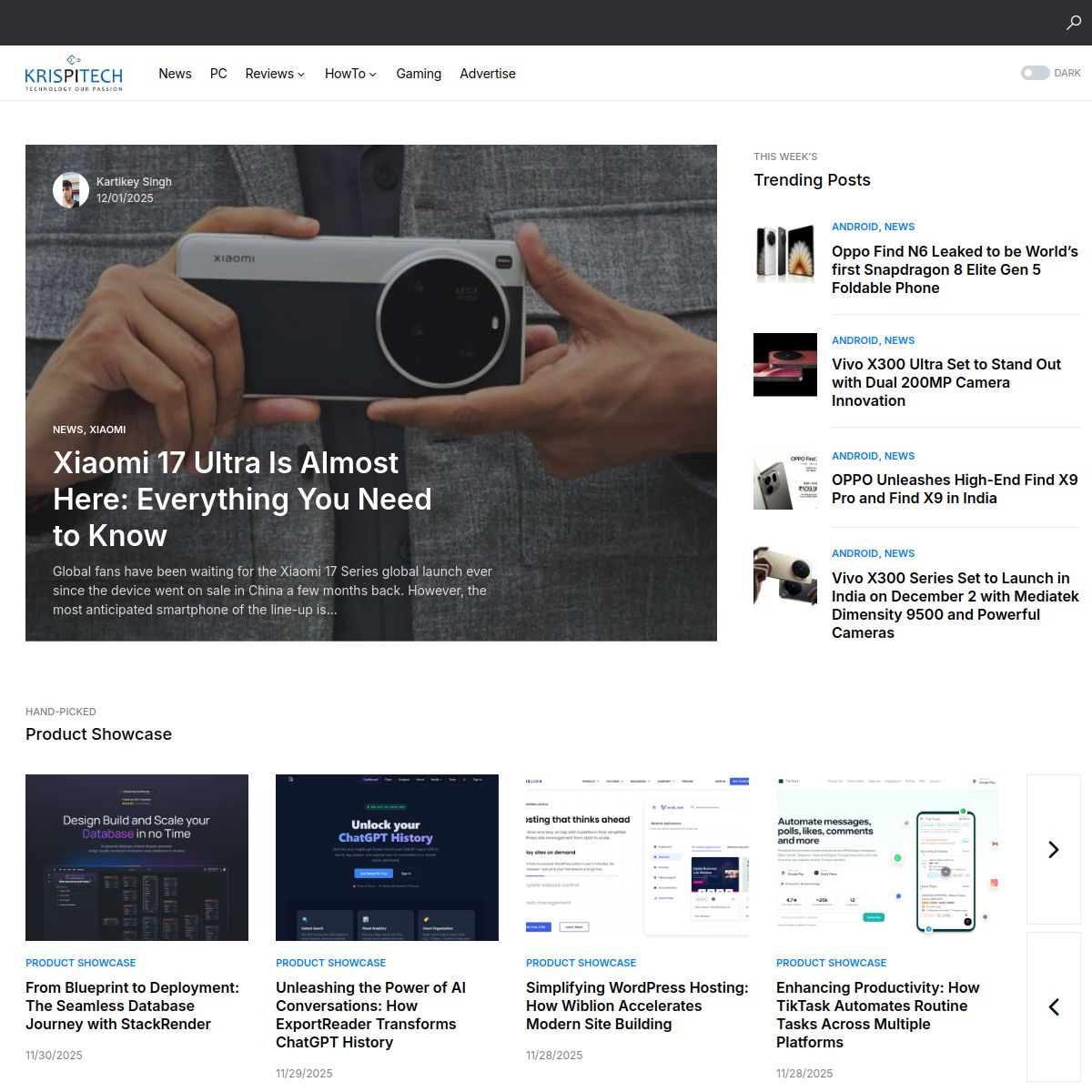1092x1092 pixels.
Task: Click XIAOMI tag on the featured story
Action: [107, 429]
